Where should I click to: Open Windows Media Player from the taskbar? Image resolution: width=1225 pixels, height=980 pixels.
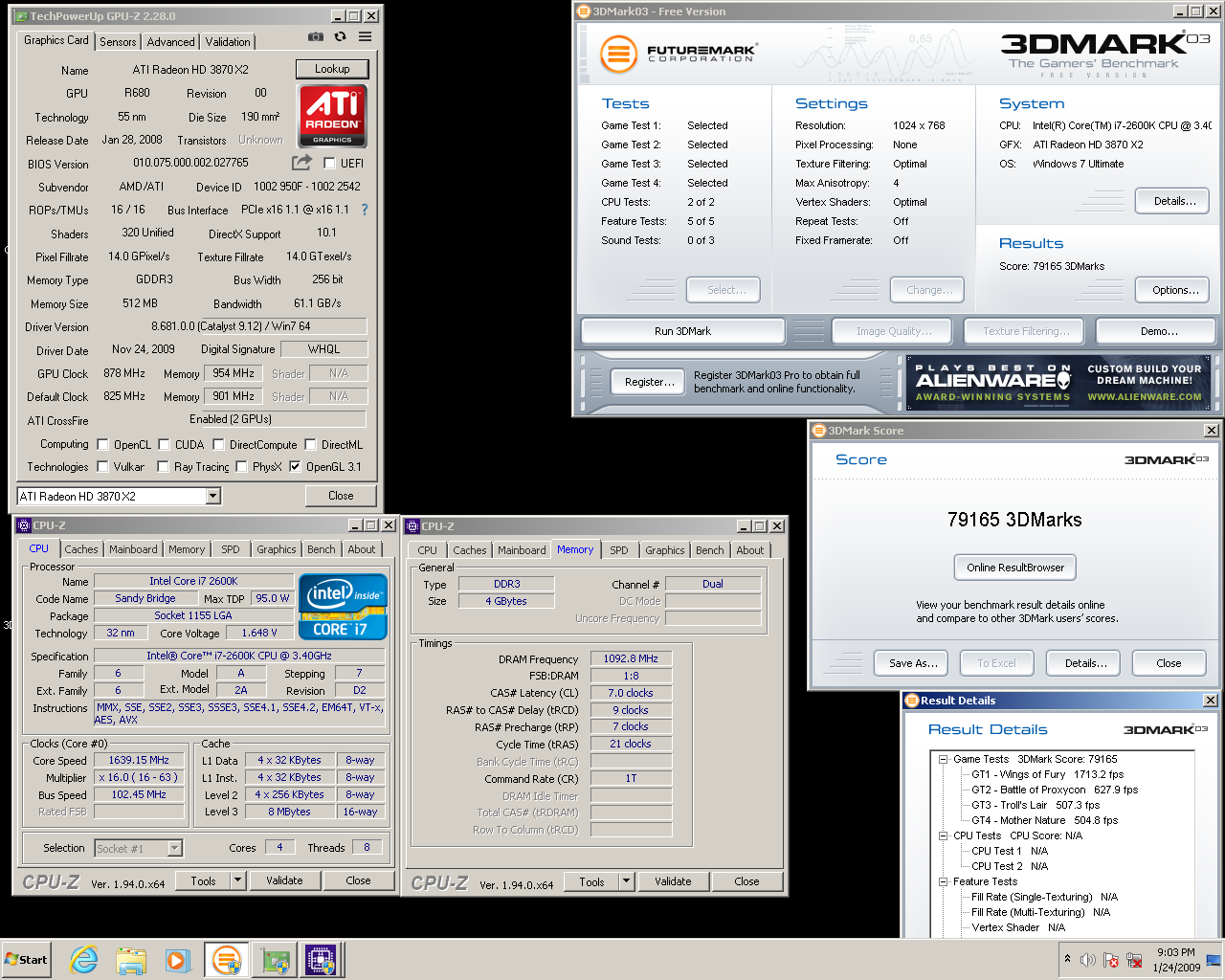178,960
